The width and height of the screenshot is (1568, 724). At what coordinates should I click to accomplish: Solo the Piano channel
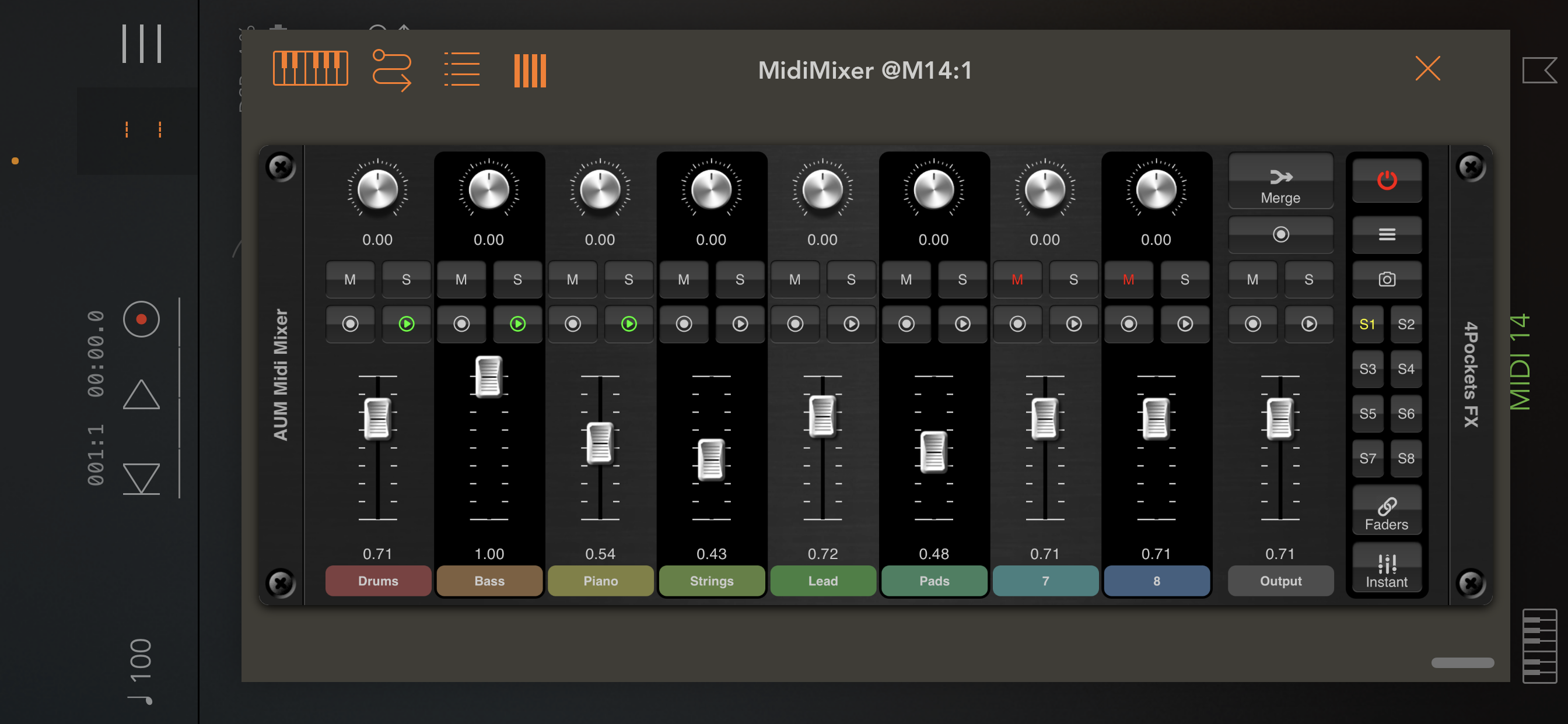click(x=629, y=279)
